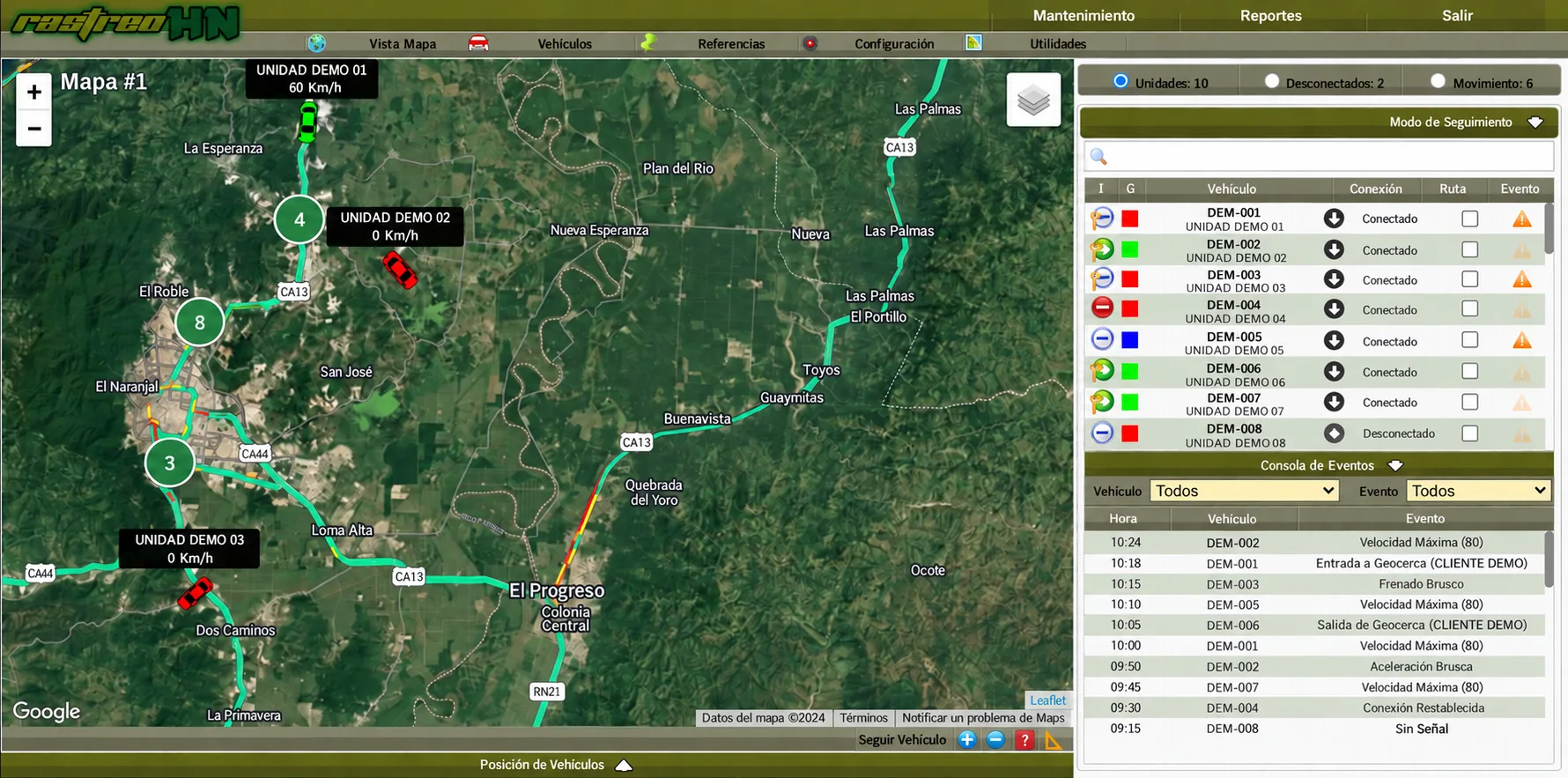Click Salir to log out
The image size is (1568, 778).
pyautogui.click(x=1457, y=16)
